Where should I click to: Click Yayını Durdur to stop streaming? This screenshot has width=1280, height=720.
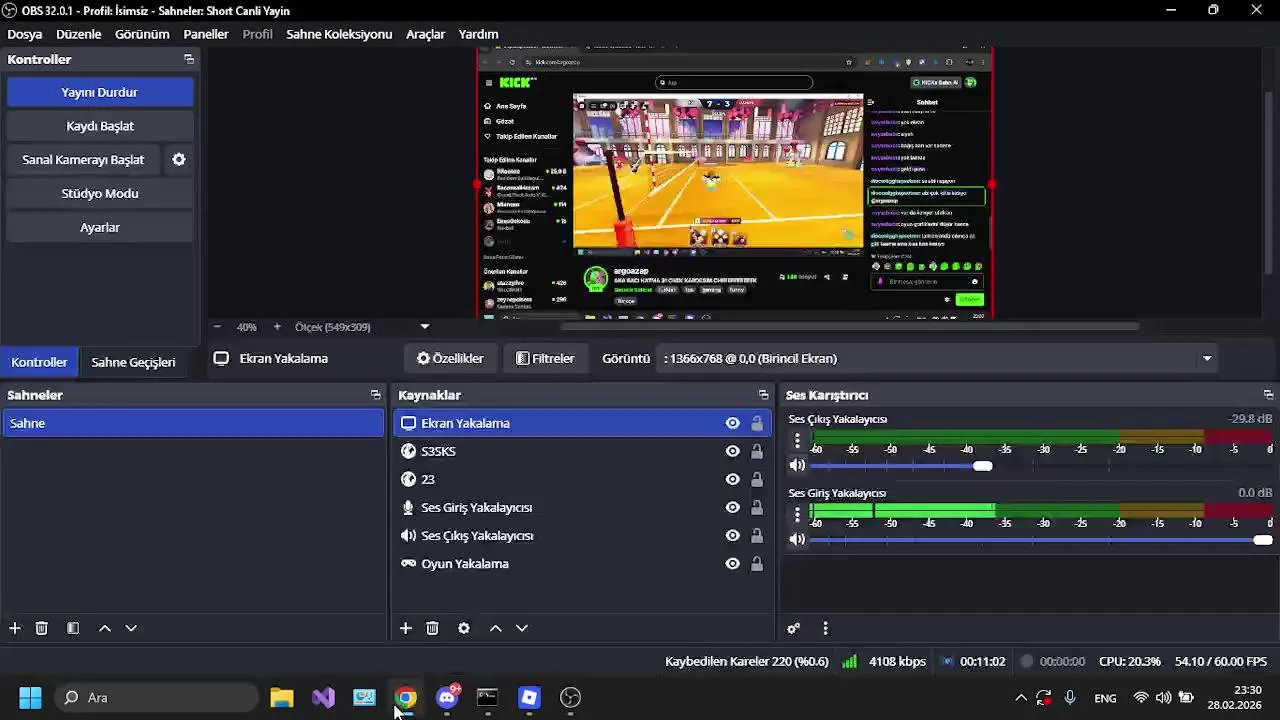100,92
